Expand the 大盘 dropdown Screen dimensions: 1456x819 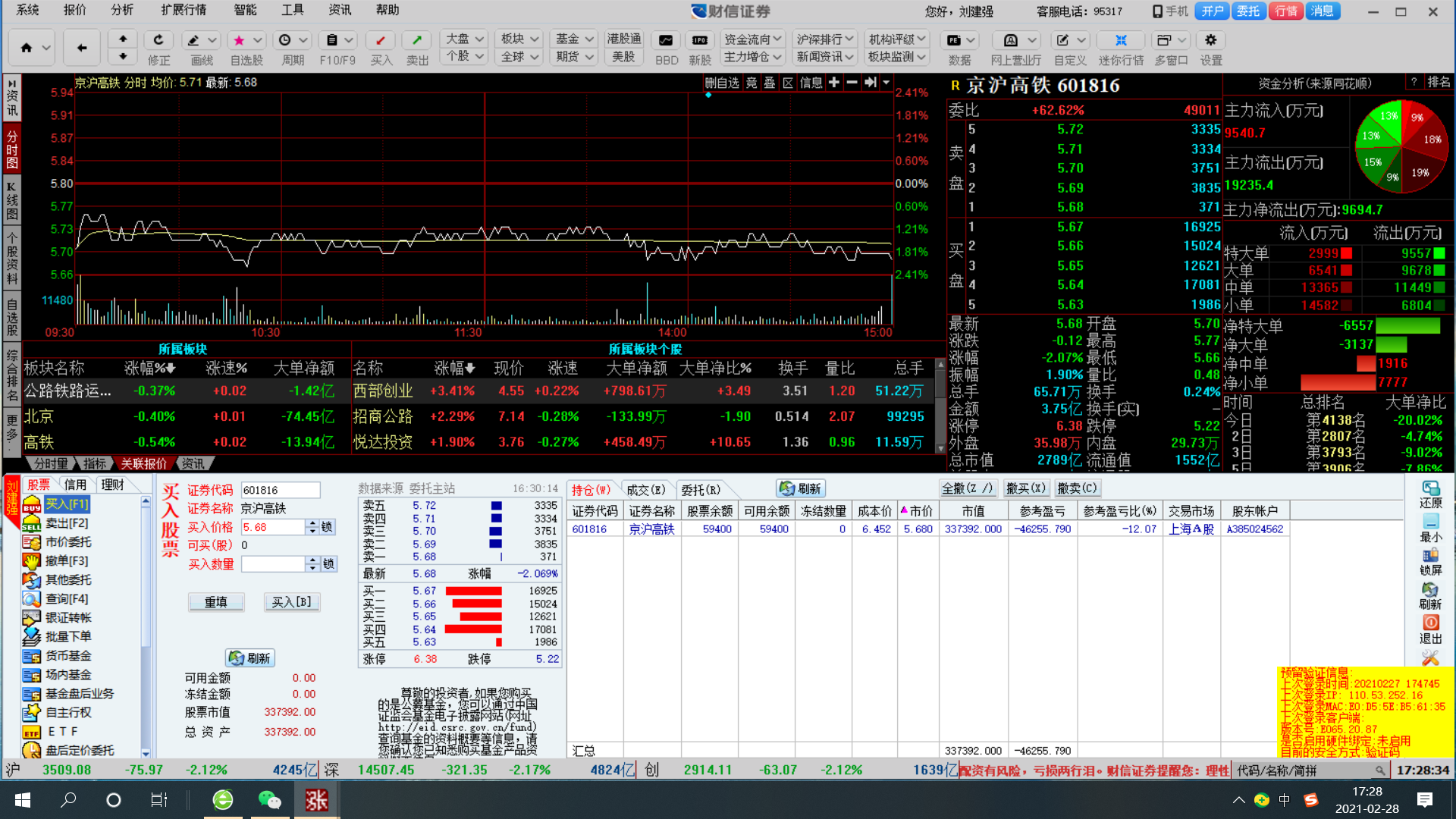point(479,39)
